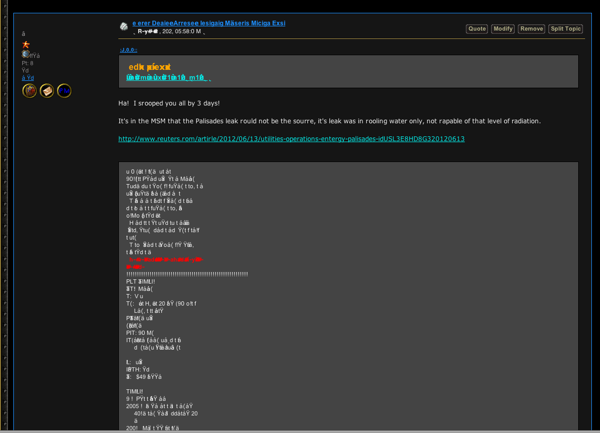Click the first round profile badge icon
This screenshot has width=600, height=433.
click(30, 91)
